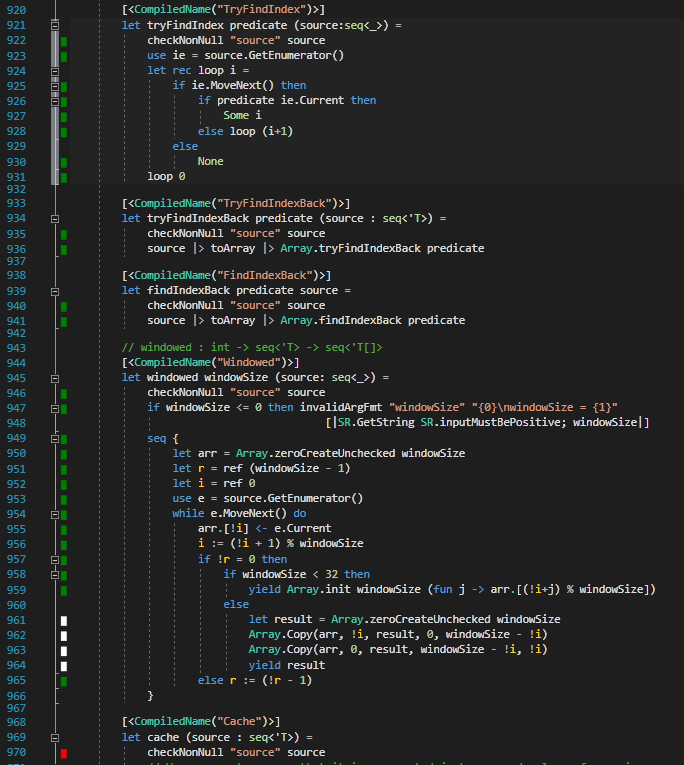Click the green coverage marker on line 946
Image resolution: width=684 pixels, height=765 pixels.
pyautogui.click(x=64, y=394)
